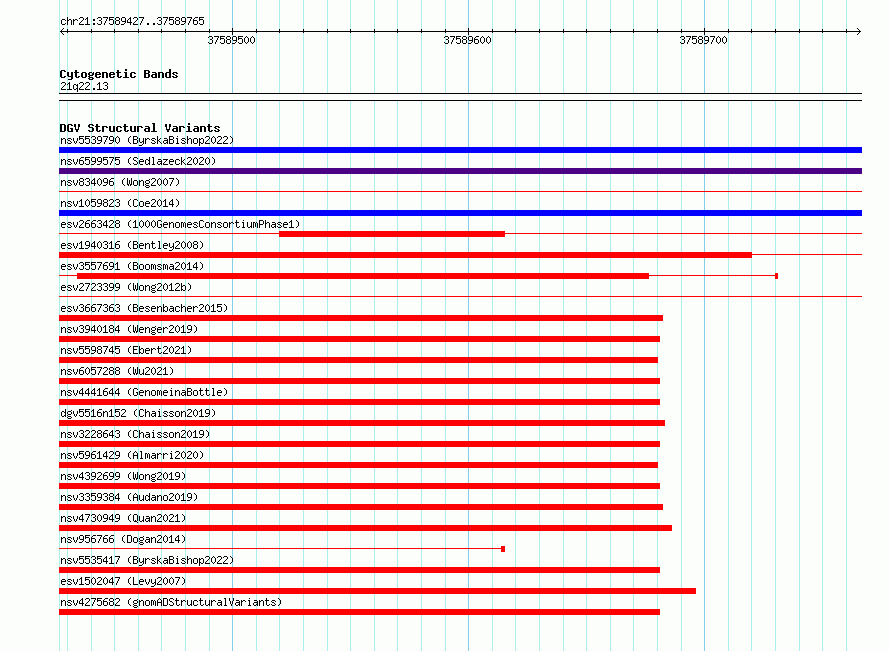This screenshot has width=890, height=651.
Task: Click the nsv5539790 (ByrskaBishop2022) label
Action: click(x=147, y=140)
